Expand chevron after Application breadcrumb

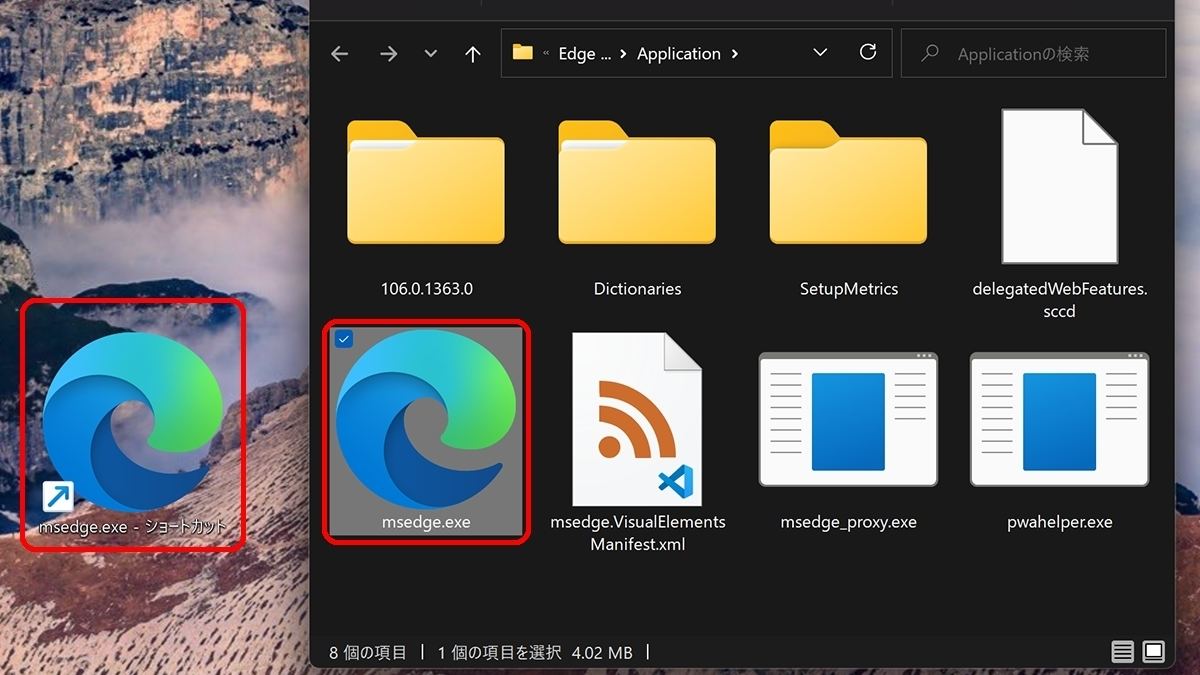(735, 54)
